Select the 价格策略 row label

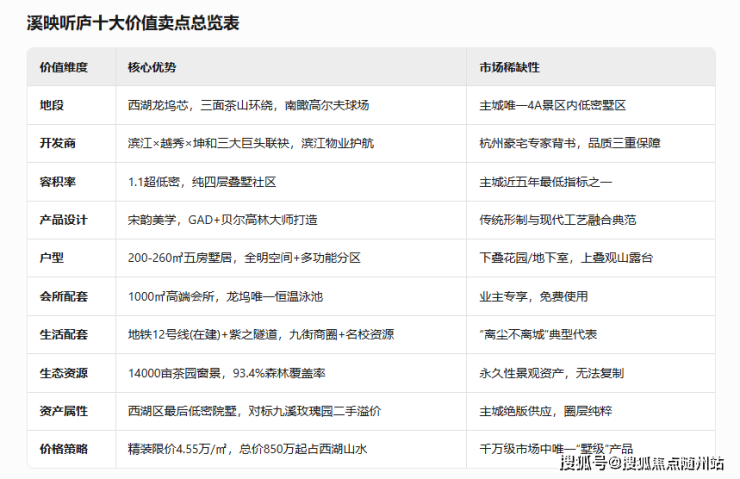pyautogui.click(x=64, y=449)
